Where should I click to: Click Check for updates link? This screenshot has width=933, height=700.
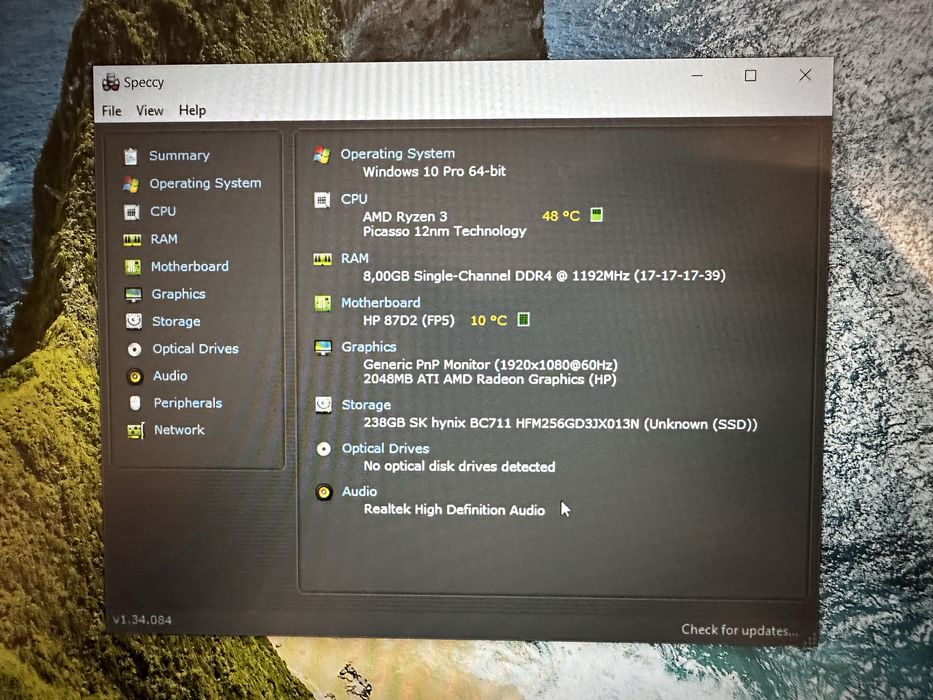point(740,630)
